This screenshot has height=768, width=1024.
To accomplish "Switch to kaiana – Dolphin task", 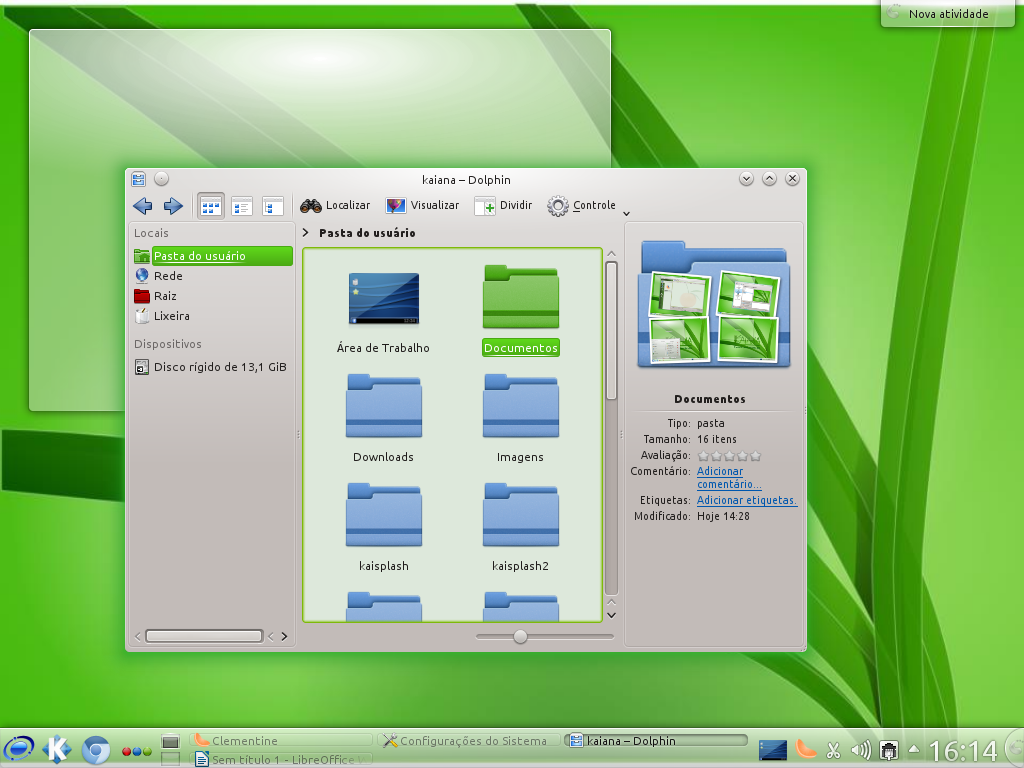I will 656,741.
